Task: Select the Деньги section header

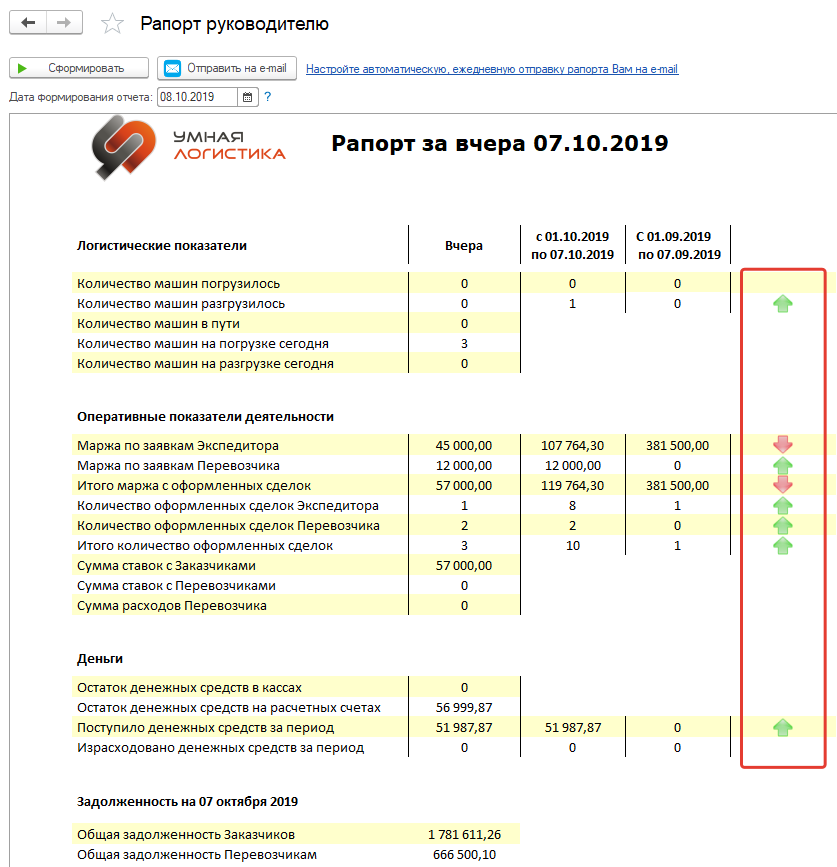Action: click(100, 659)
